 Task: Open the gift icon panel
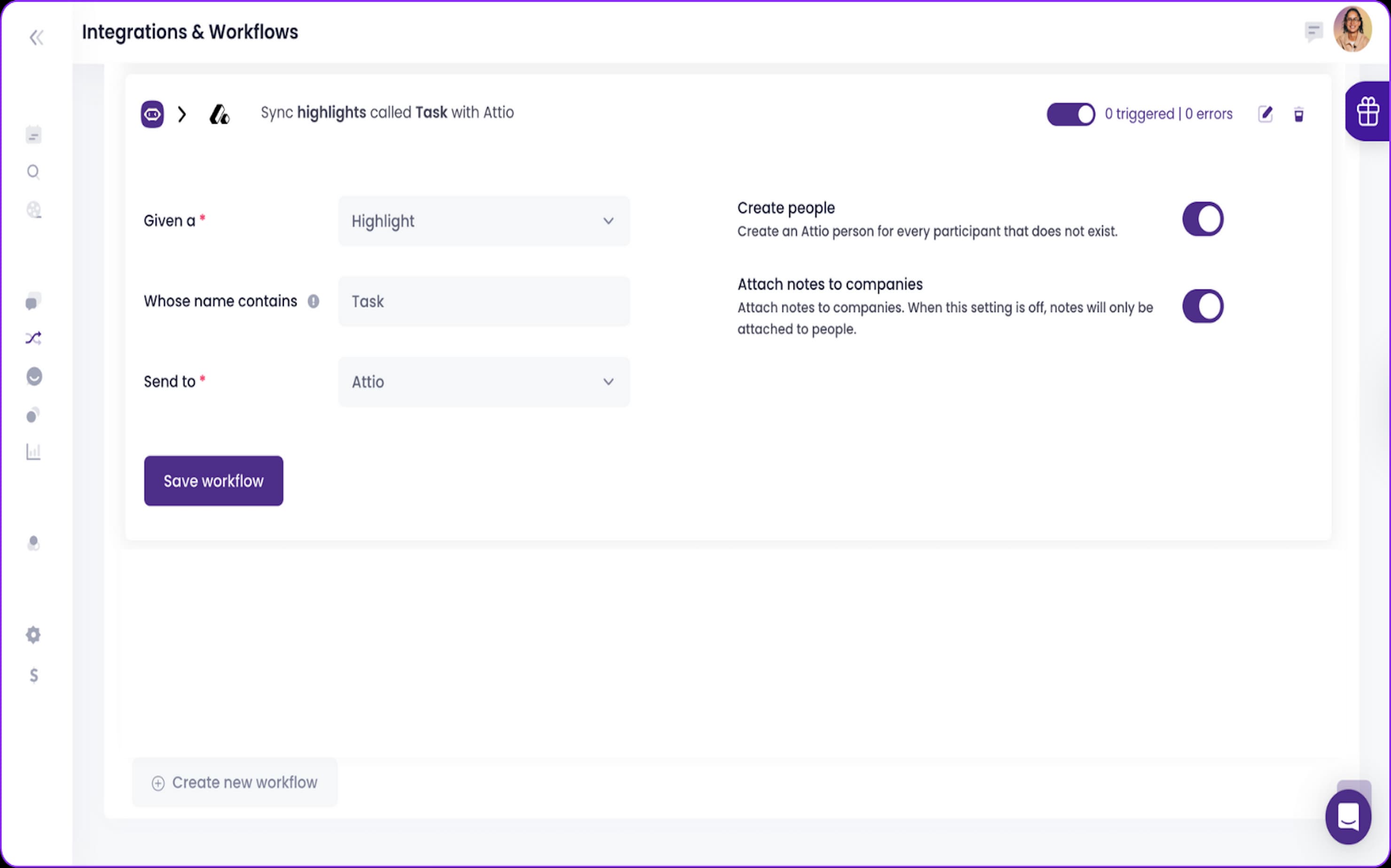[x=1368, y=111]
